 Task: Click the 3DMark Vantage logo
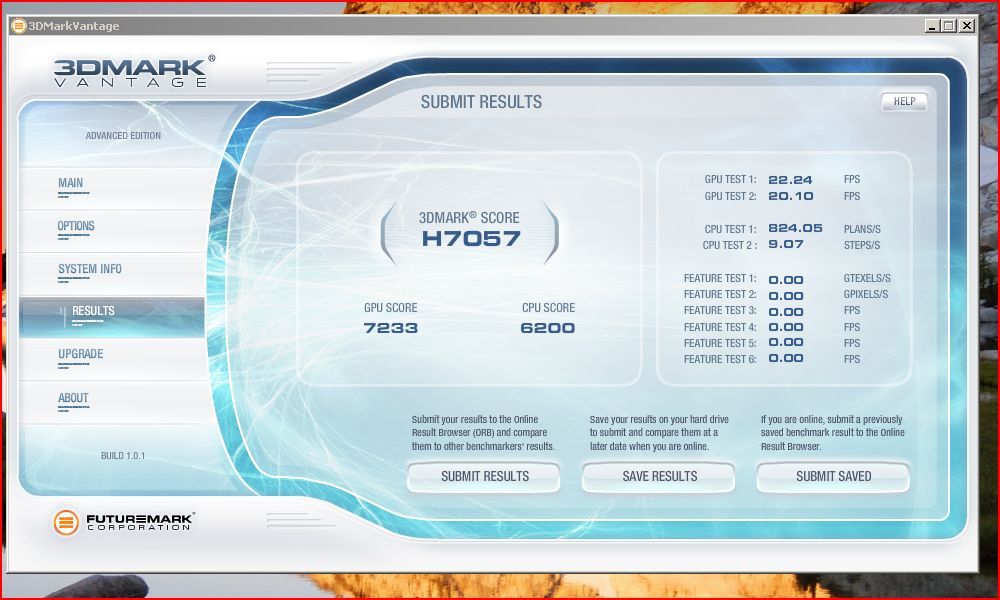click(x=134, y=71)
